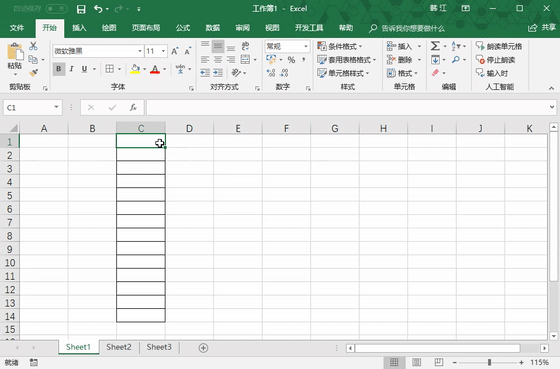
Task: Collapse the ribbon with chevron
Action: click(x=551, y=88)
